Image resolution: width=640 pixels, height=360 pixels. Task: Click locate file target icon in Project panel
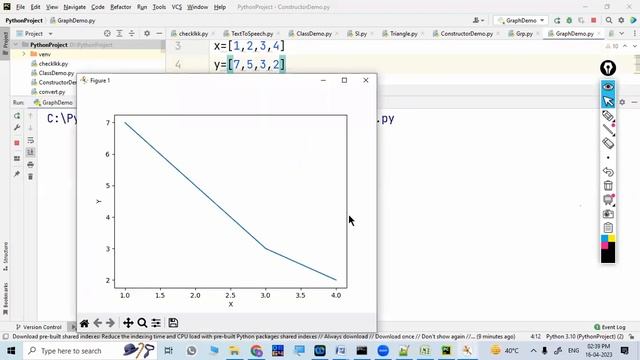click(x=107, y=33)
